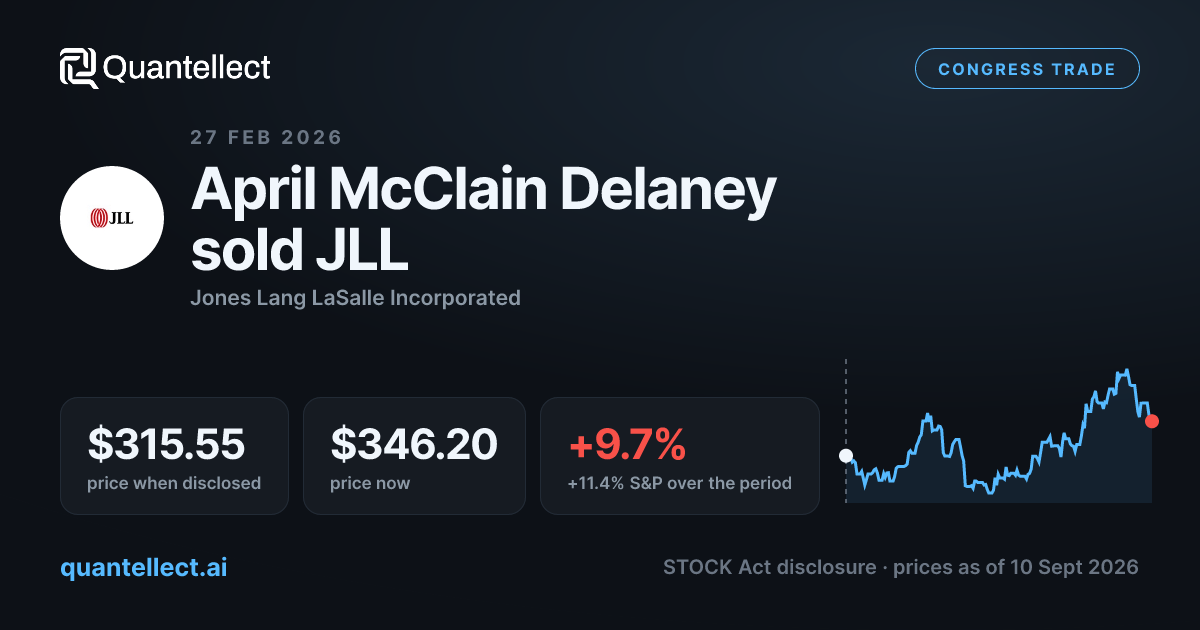Click the $346.20 price now card

click(x=414, y=456)
